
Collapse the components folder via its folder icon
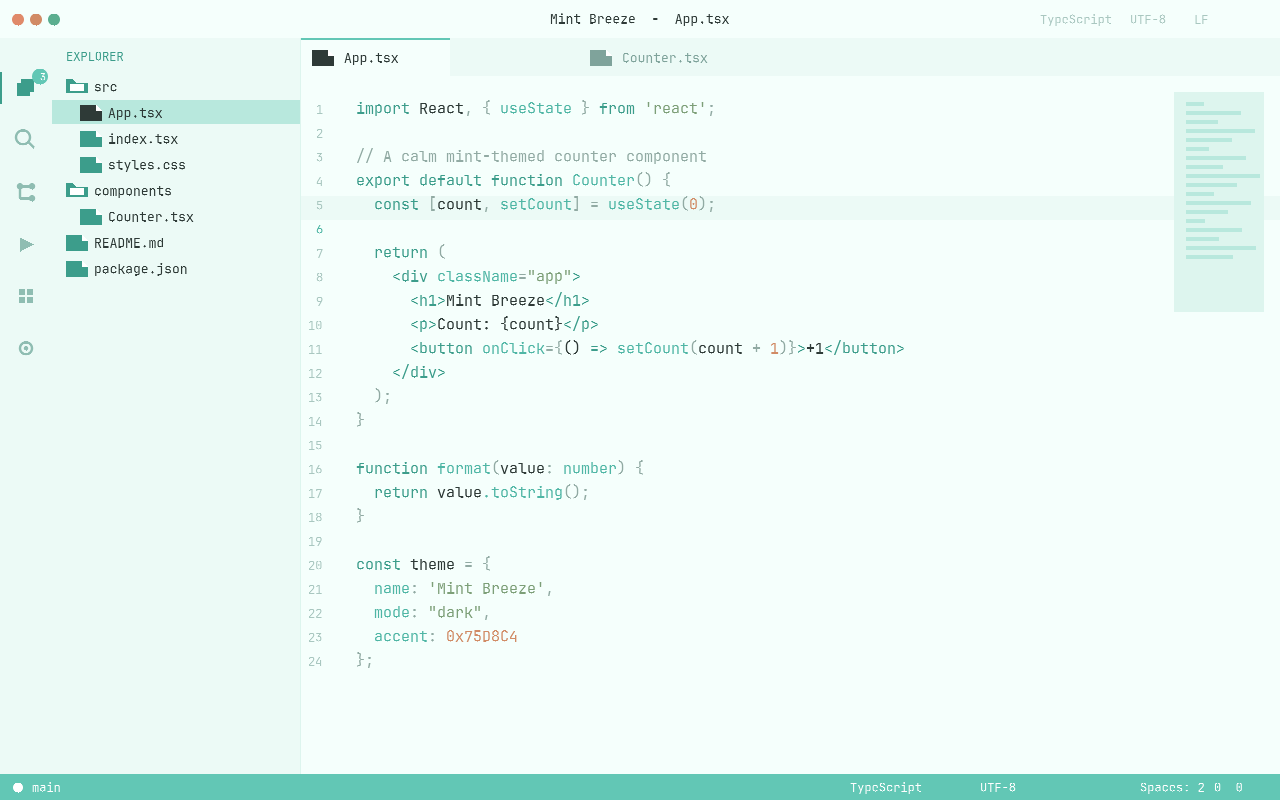(x=77, y=191)
